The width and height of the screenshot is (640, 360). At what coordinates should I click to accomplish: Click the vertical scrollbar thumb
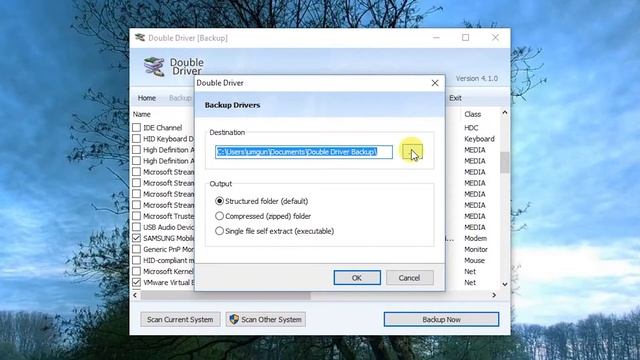pyautogui.click(x=505, y=162)
